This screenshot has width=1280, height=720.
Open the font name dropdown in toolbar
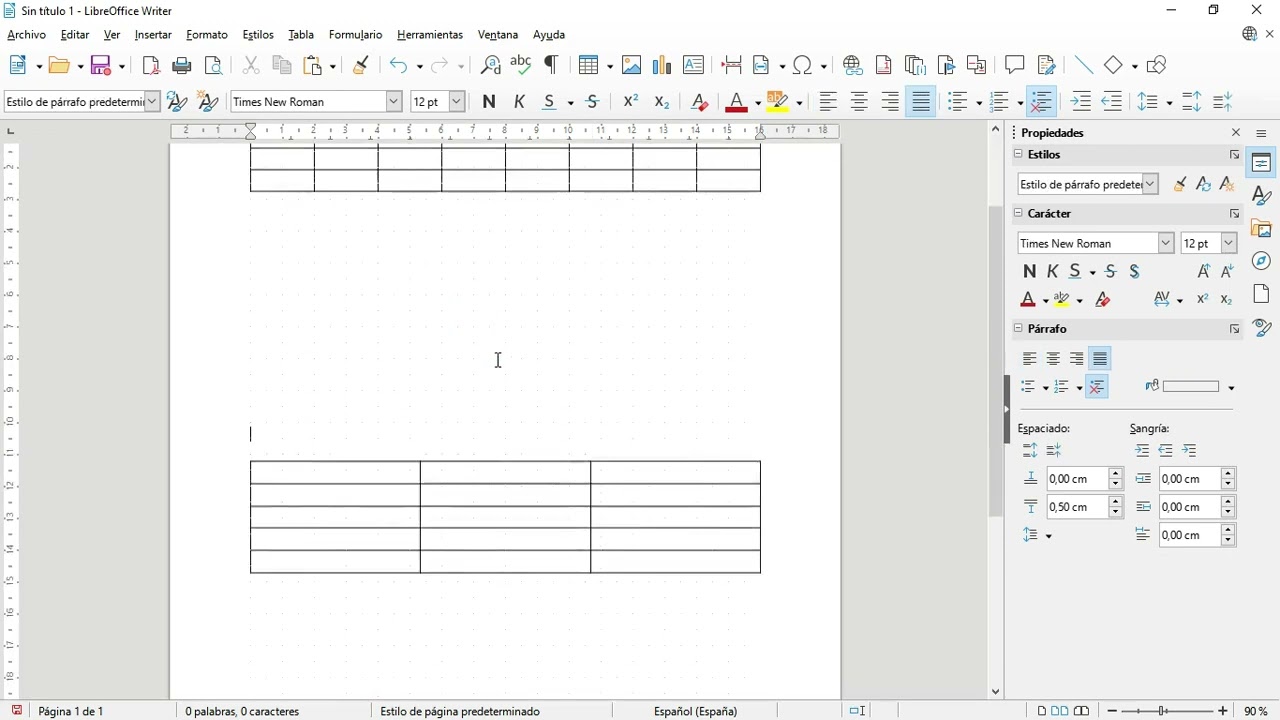pos(394,101)
